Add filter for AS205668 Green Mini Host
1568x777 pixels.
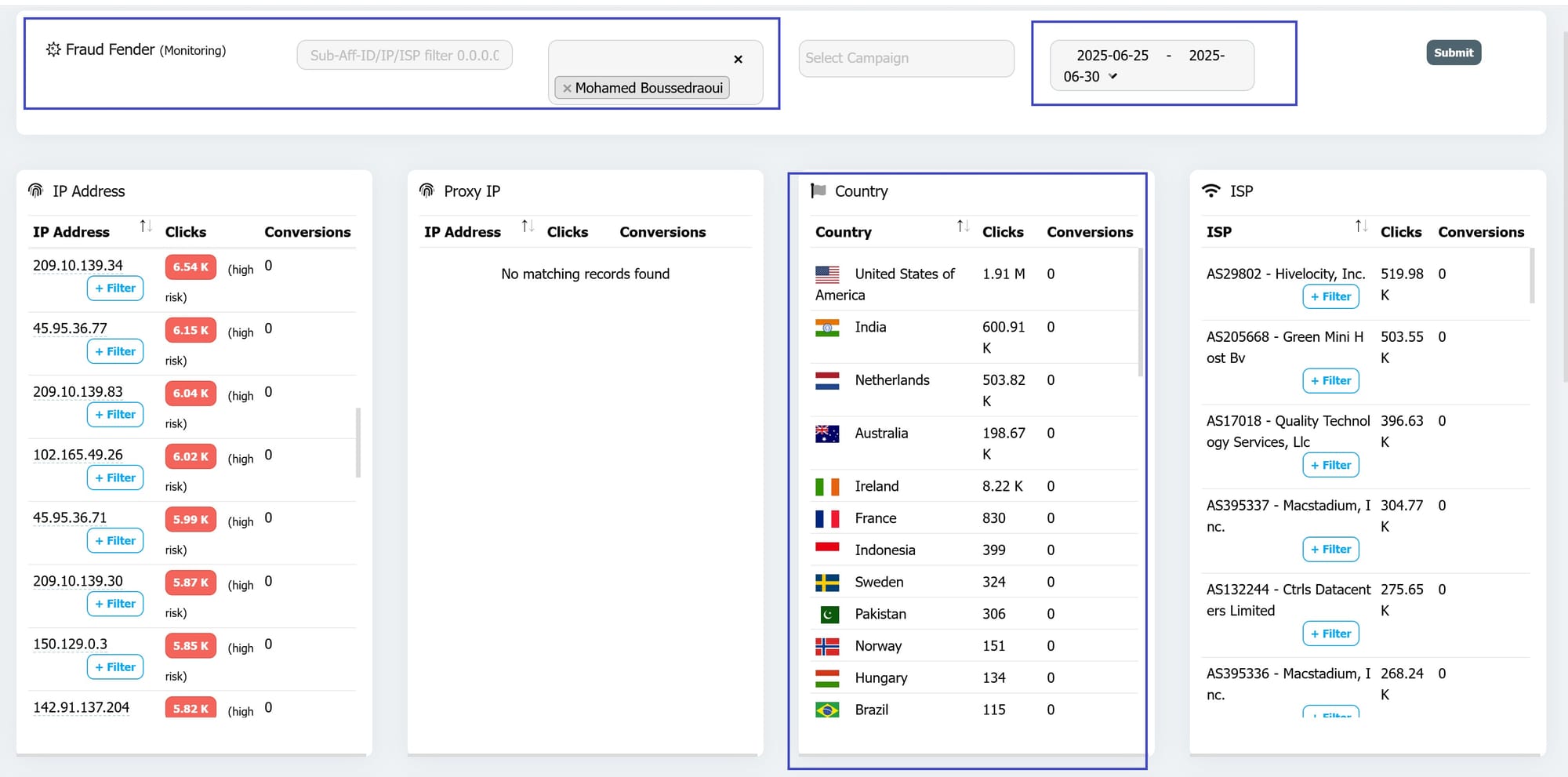pos(1330,381)
